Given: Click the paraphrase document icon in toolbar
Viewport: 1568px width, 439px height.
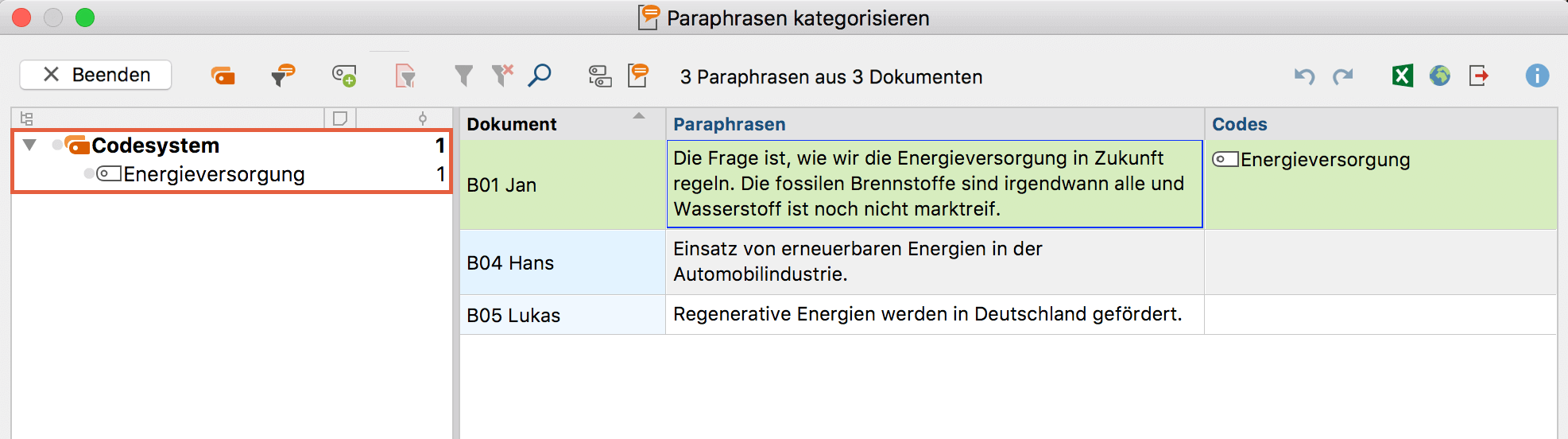Looking at the screenshot, I should point(638,75).
